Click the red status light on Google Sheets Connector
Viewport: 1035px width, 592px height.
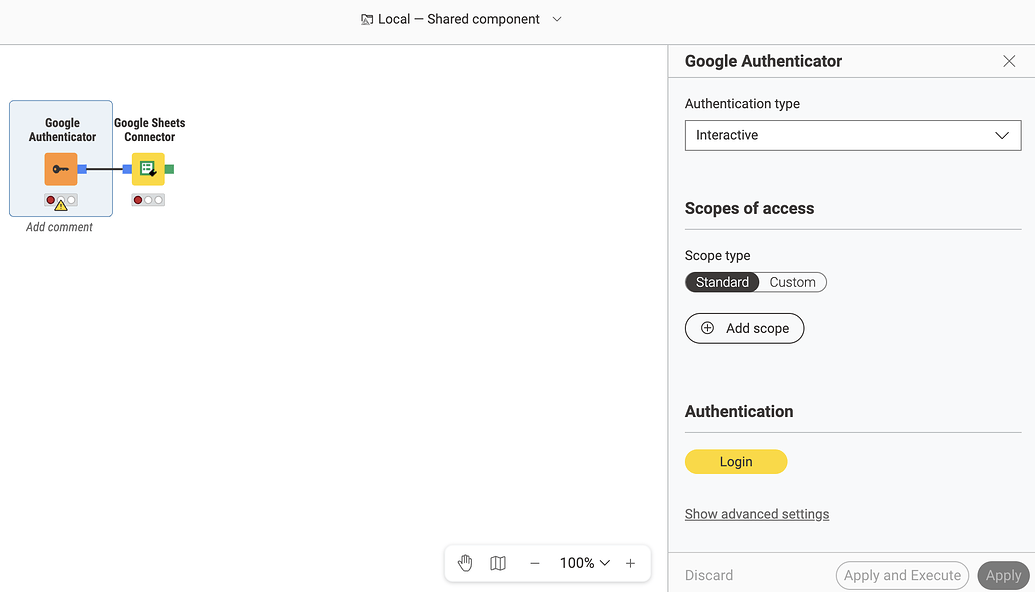[x=137, y=199]
